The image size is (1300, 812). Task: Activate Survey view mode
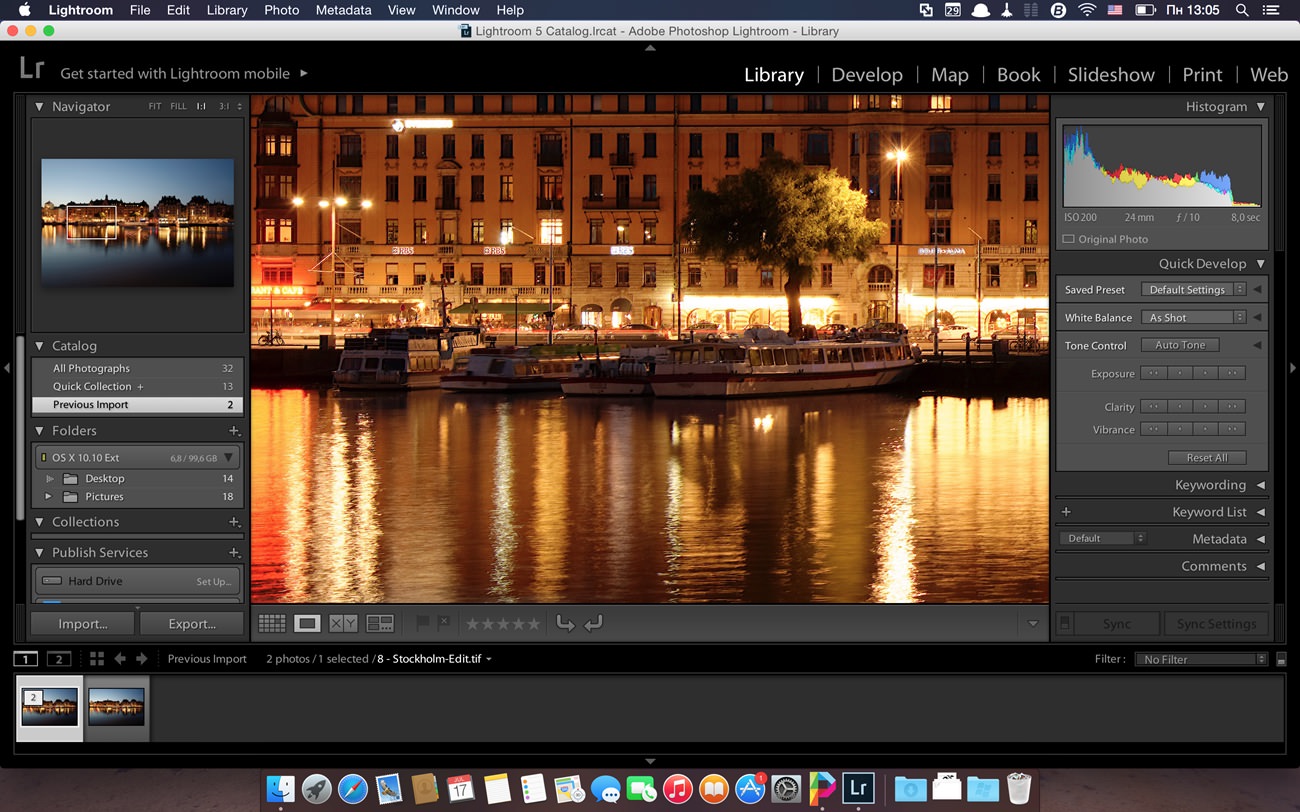379,622
